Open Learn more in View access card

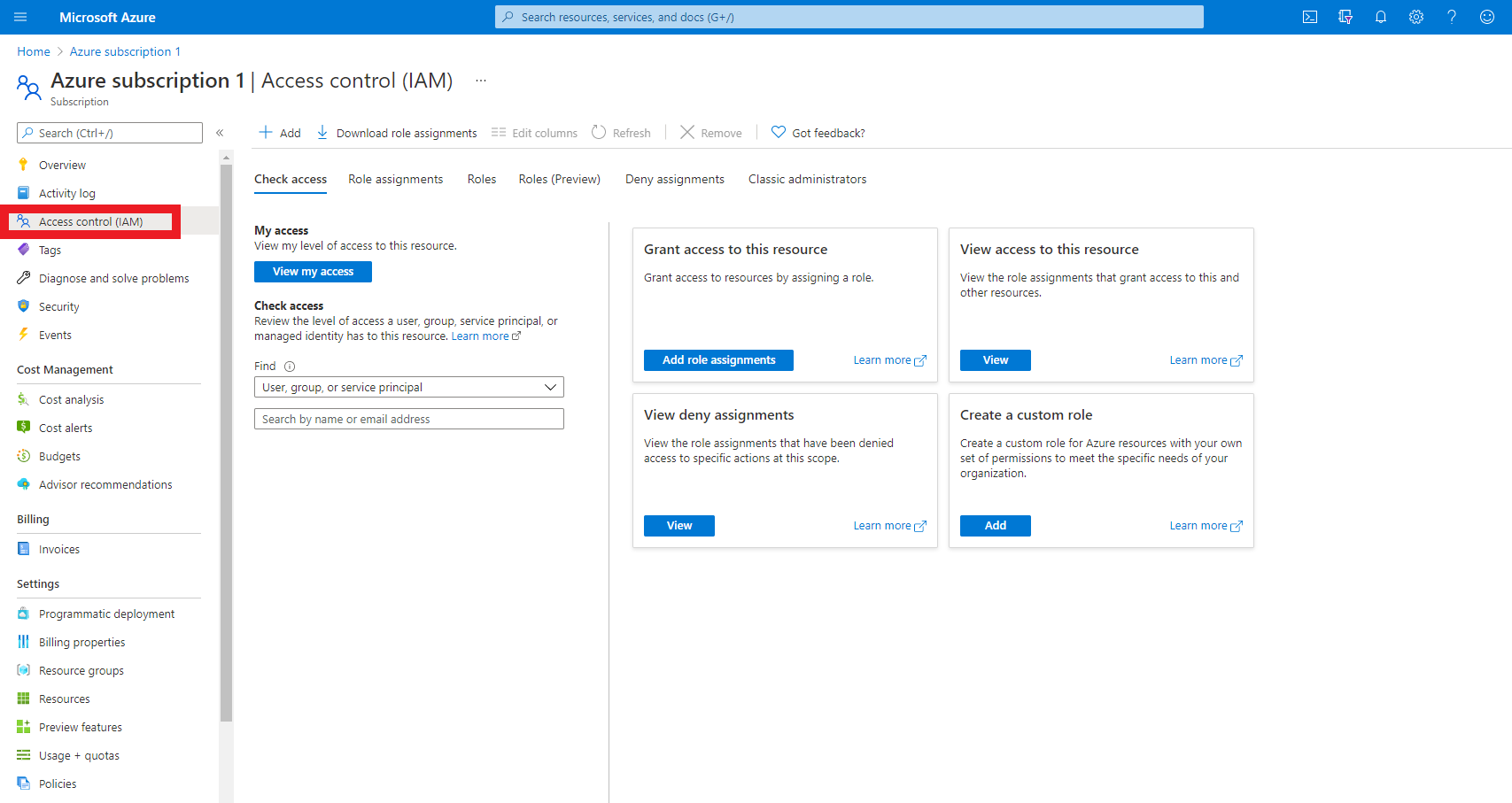click(x=1206, y=360)
